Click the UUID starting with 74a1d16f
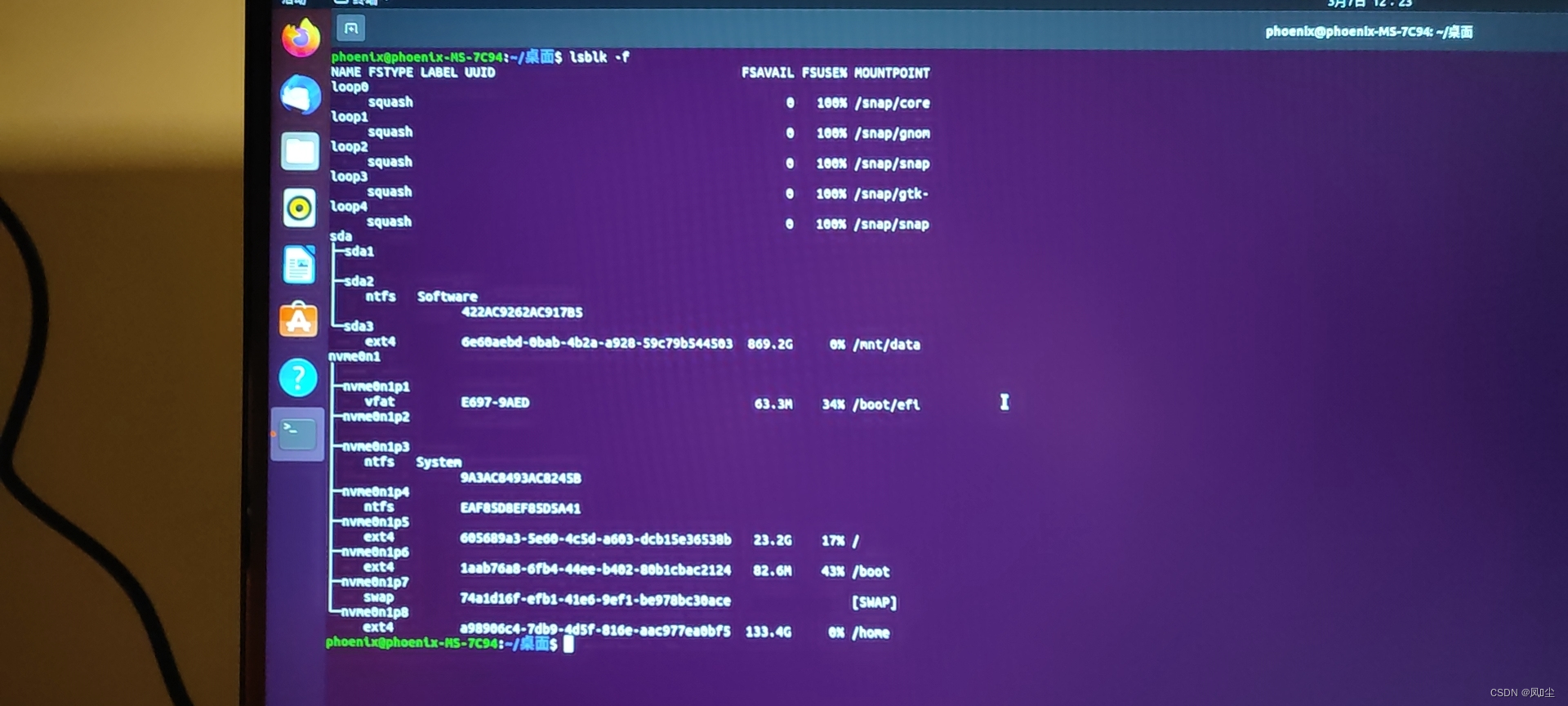Image resolution: width=1568 pixels, height=706 pixels. coord(595,600)
